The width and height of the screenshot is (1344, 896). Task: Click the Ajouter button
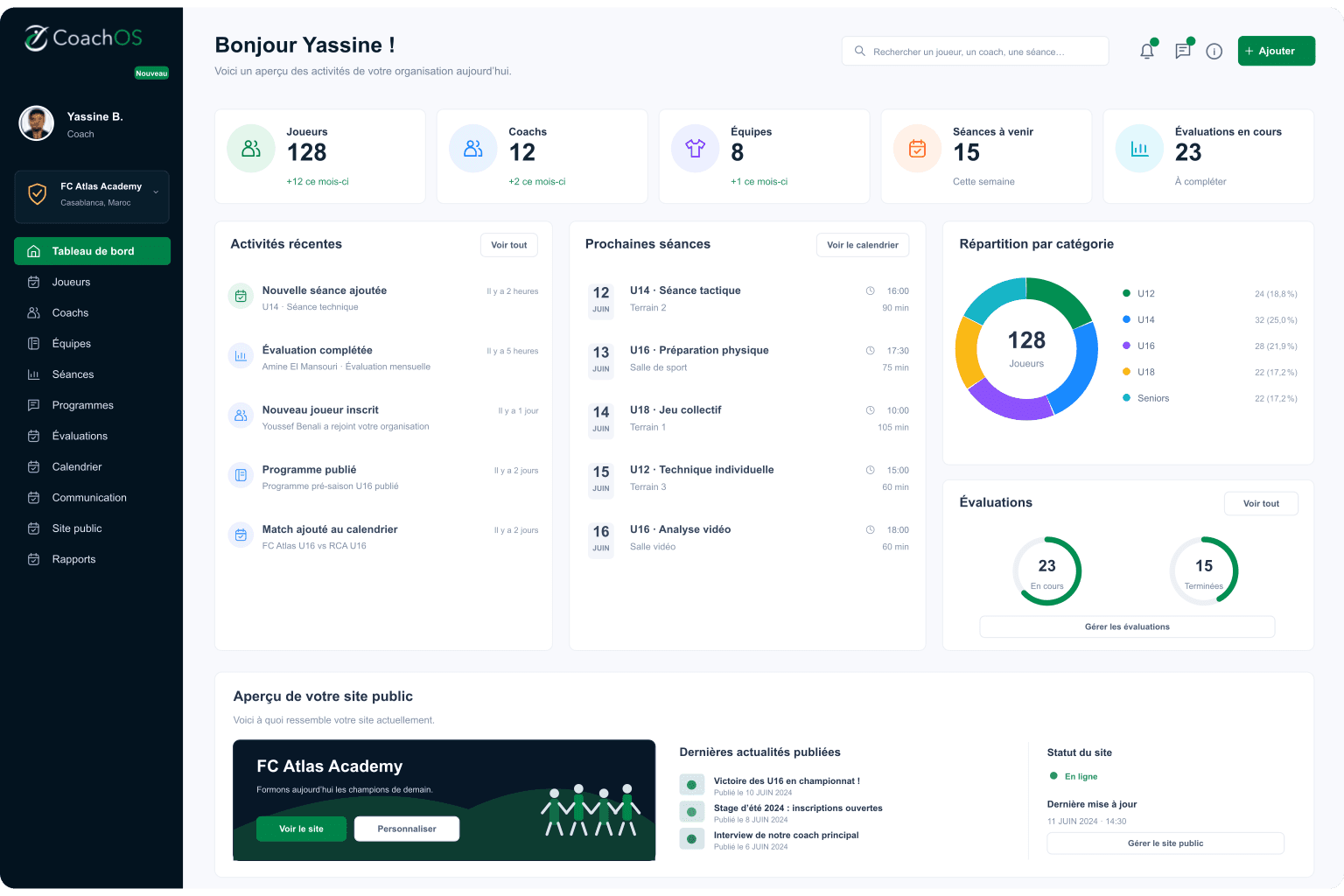[x=1277, y=51]
